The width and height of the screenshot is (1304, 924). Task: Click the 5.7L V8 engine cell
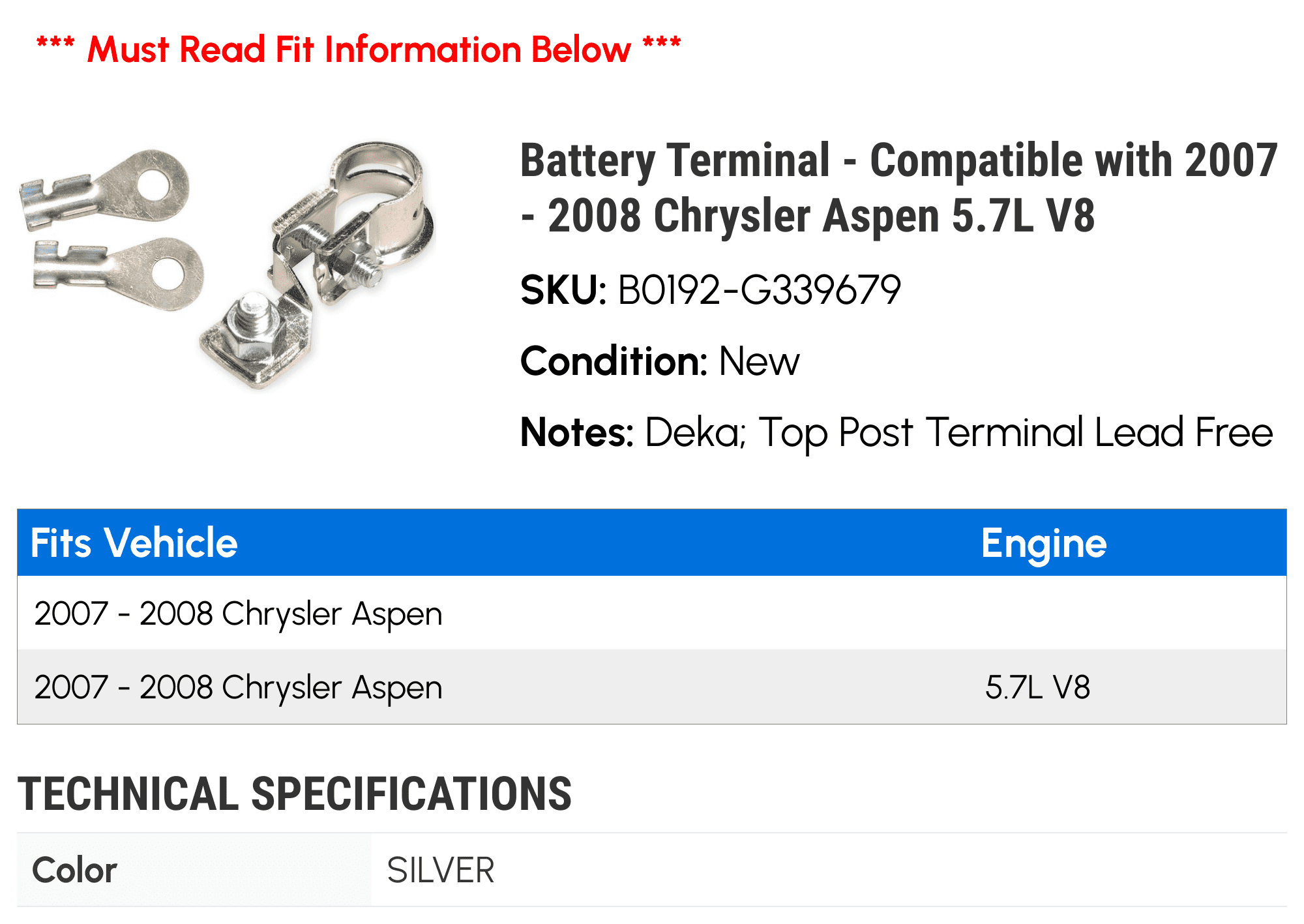coord(1037,687)
